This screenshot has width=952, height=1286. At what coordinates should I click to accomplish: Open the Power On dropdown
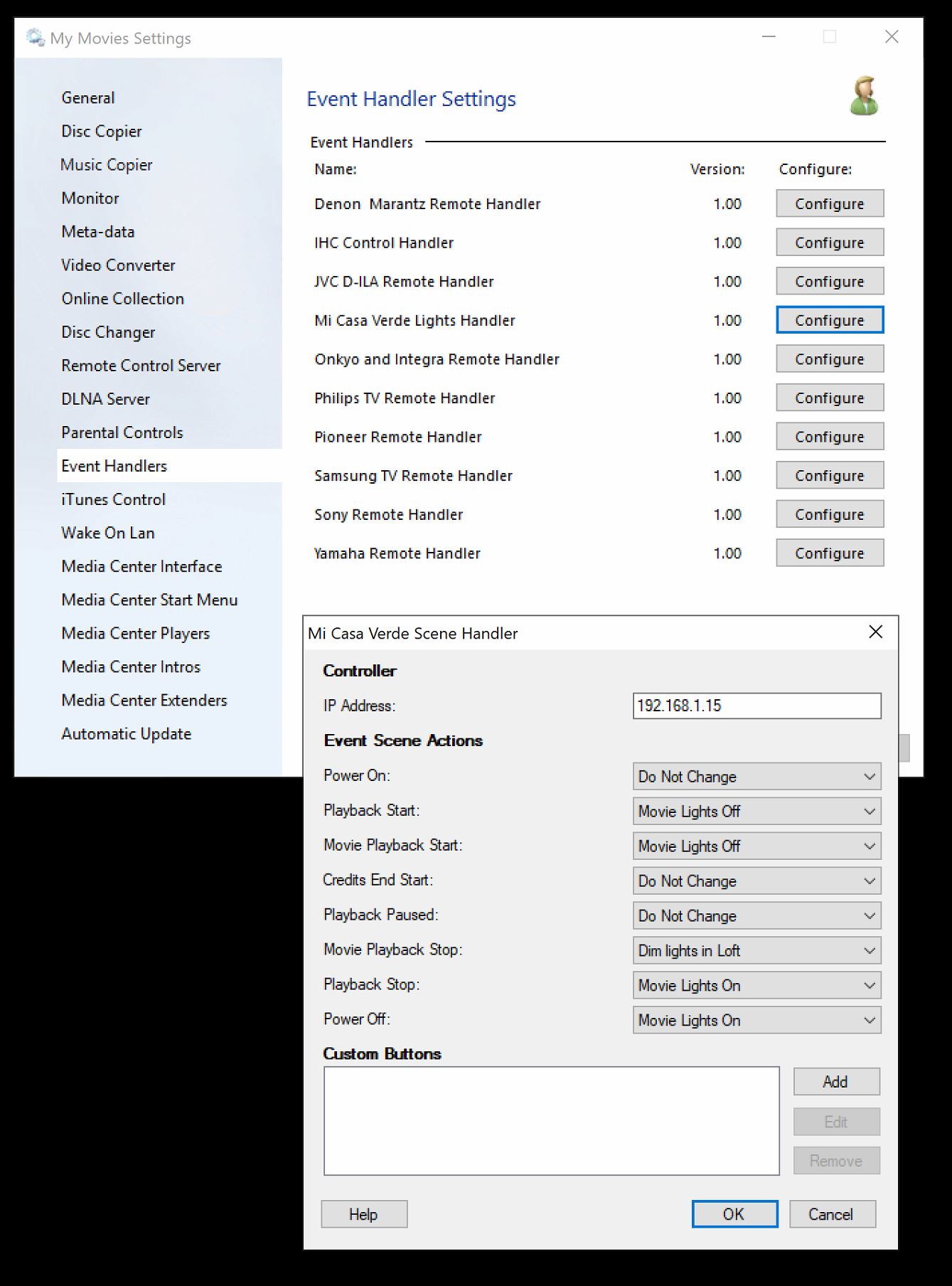tap(756, 777)
